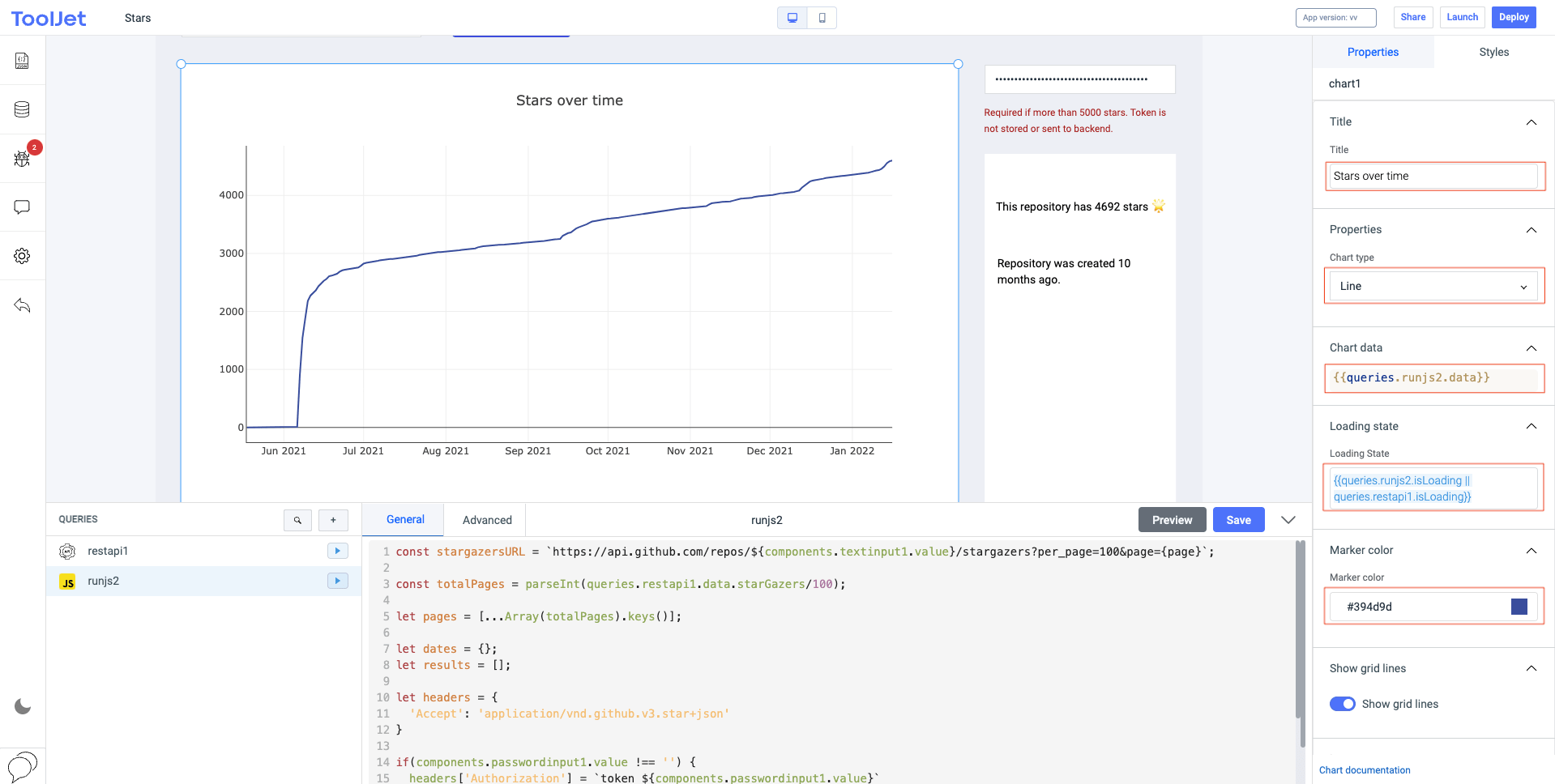Viewport: 1555px width, 784px height.
Task: Toggle the Show grid lines switch
Action: point(1342,704)
